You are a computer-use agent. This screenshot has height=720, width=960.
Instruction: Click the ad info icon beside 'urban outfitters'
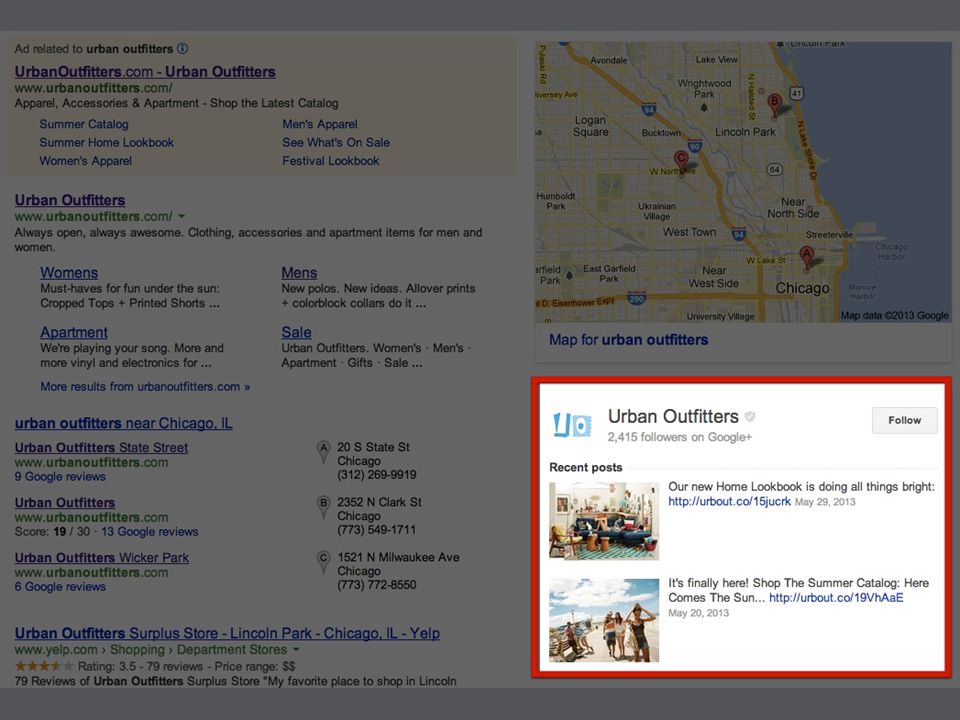(x=182, y=48)
